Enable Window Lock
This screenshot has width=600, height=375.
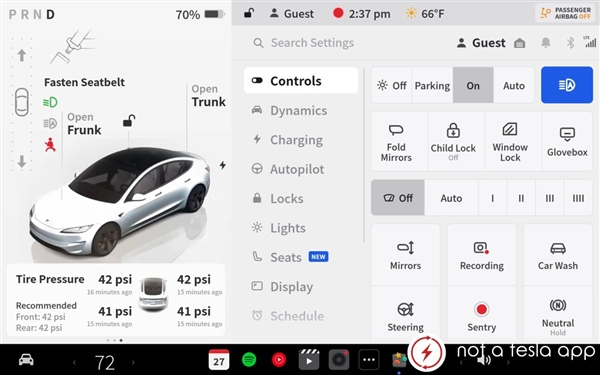pyautogui.click(x=510, y=142)
